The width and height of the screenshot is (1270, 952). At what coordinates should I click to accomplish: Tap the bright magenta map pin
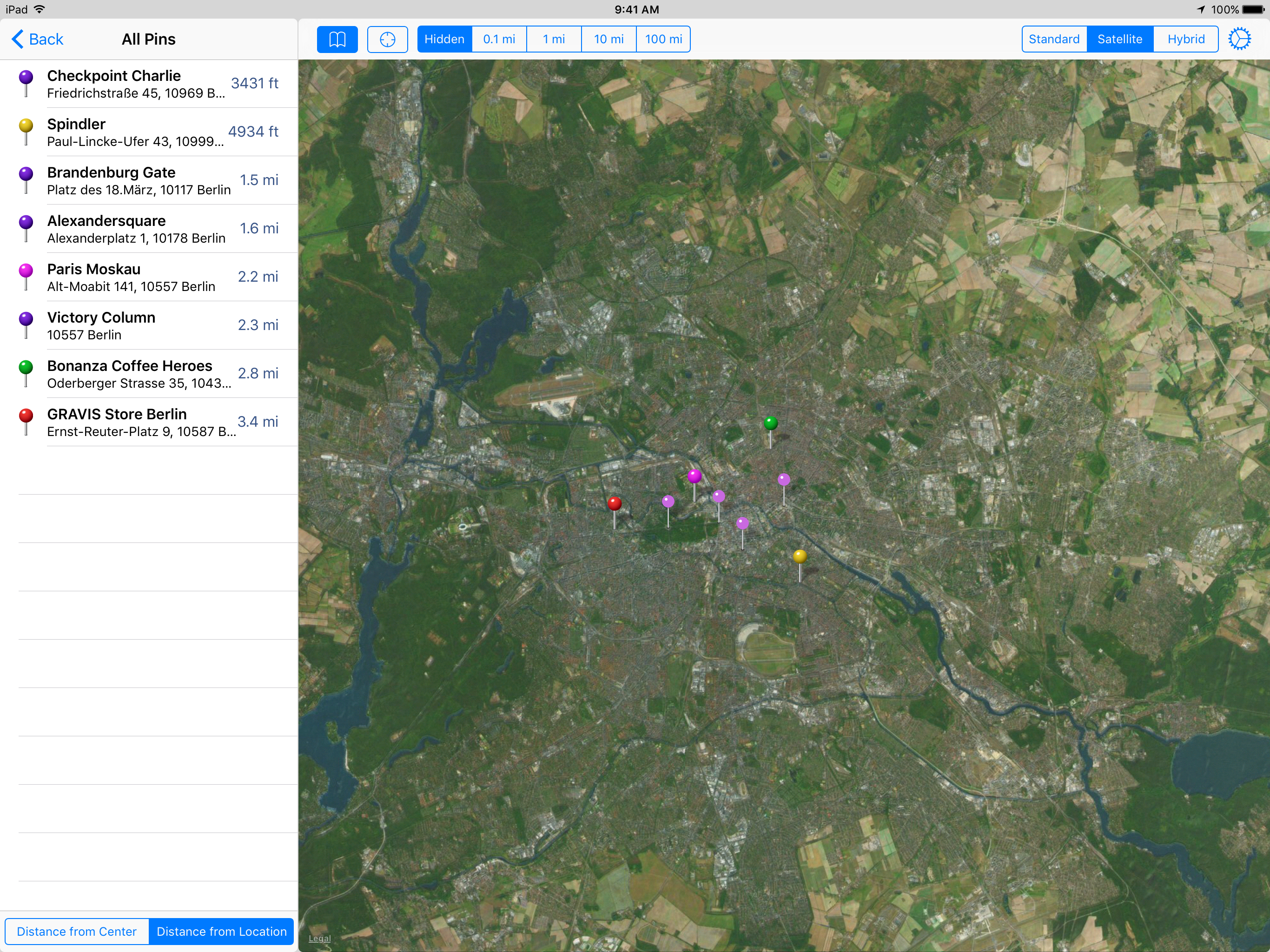click(x=694, y=476)
